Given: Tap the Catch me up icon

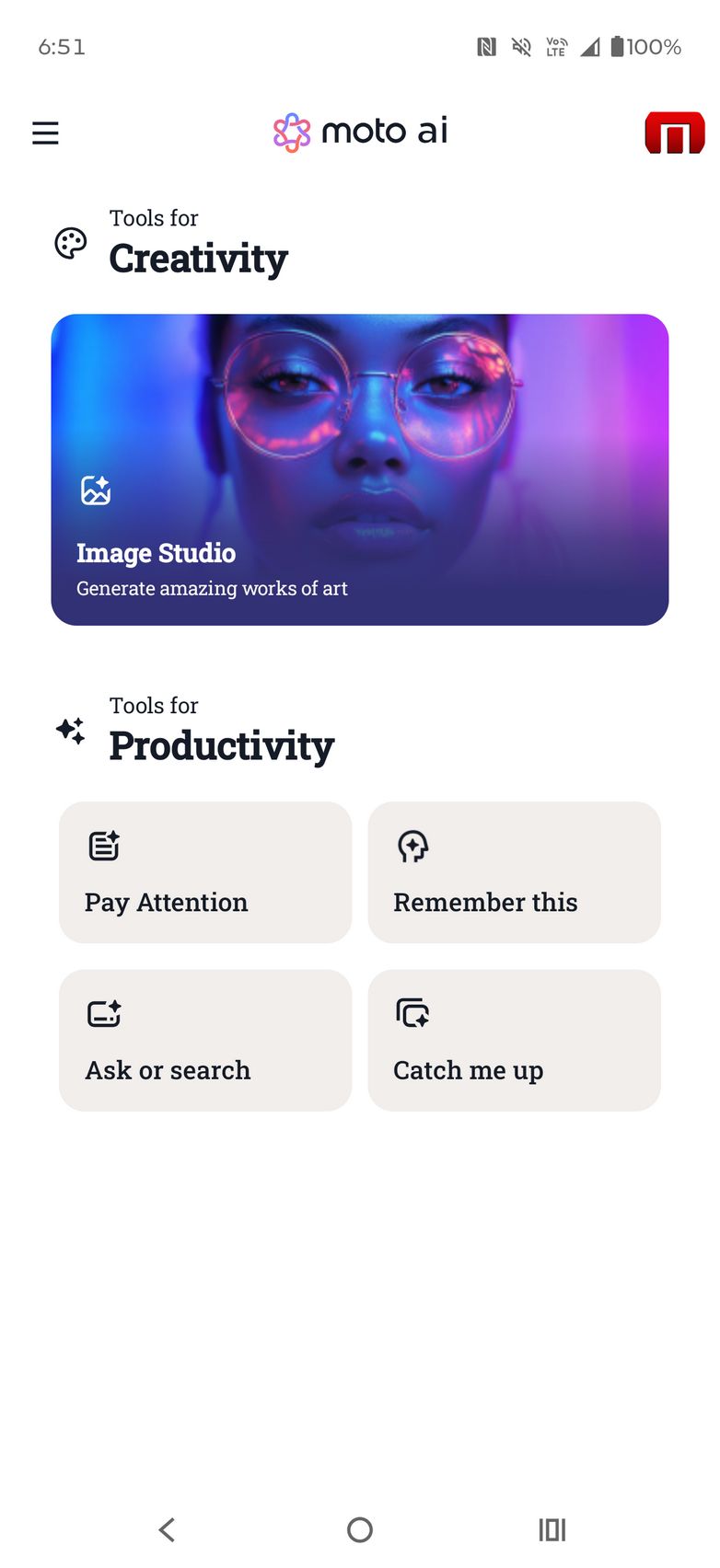Looking at the screenshot, I should 412,1013.
